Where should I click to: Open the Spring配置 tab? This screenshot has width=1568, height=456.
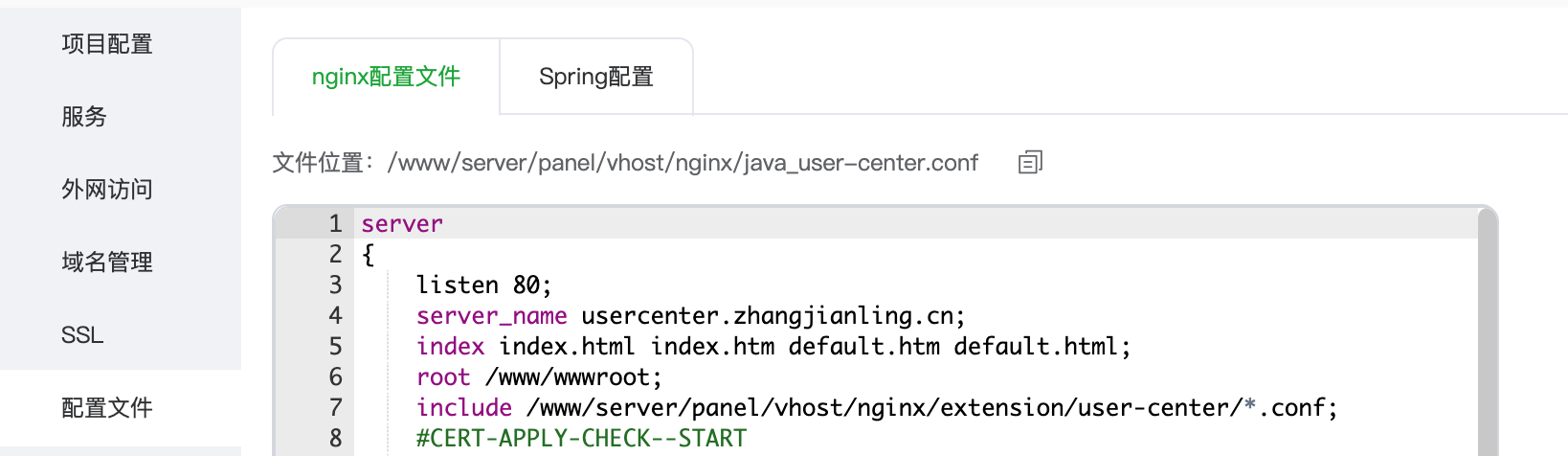[x=595, y=77]
